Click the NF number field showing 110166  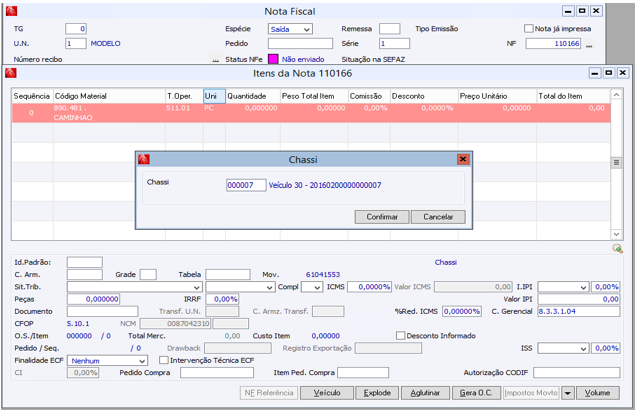tap(553, 43)
